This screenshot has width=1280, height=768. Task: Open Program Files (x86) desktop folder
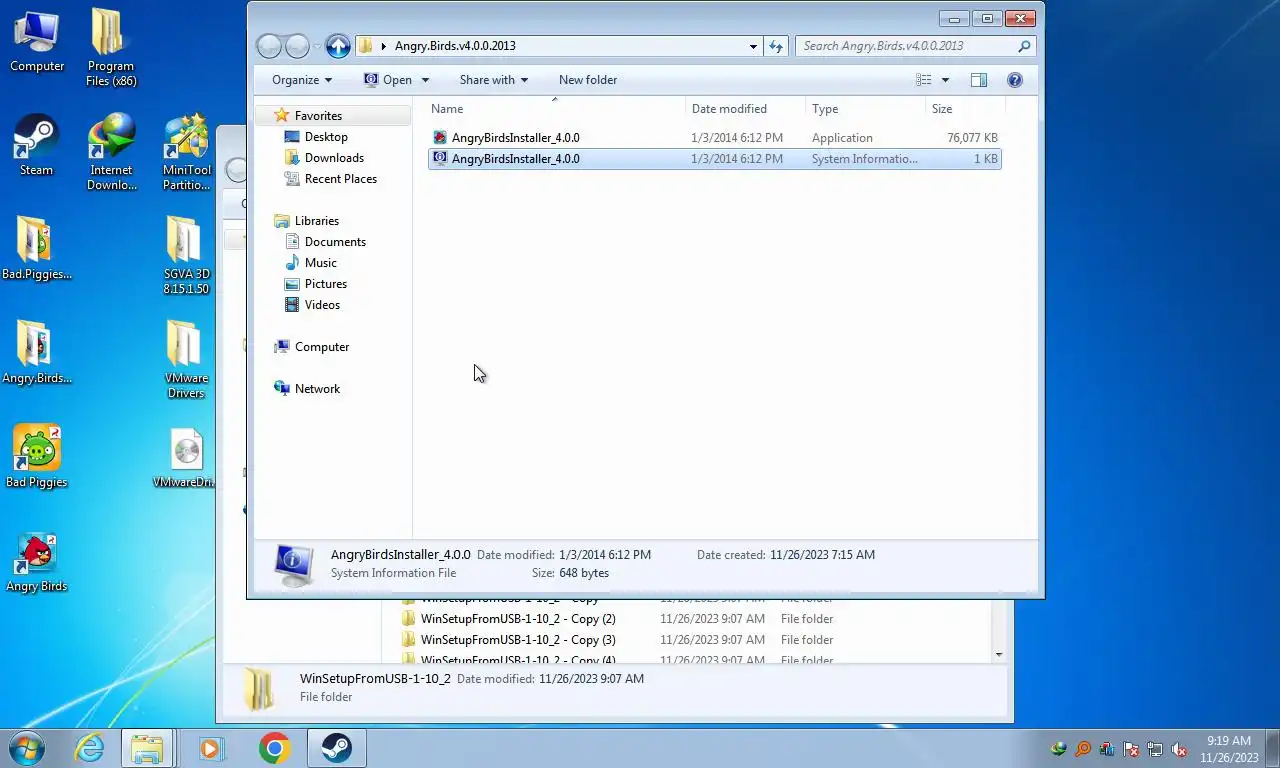point(111,47)
